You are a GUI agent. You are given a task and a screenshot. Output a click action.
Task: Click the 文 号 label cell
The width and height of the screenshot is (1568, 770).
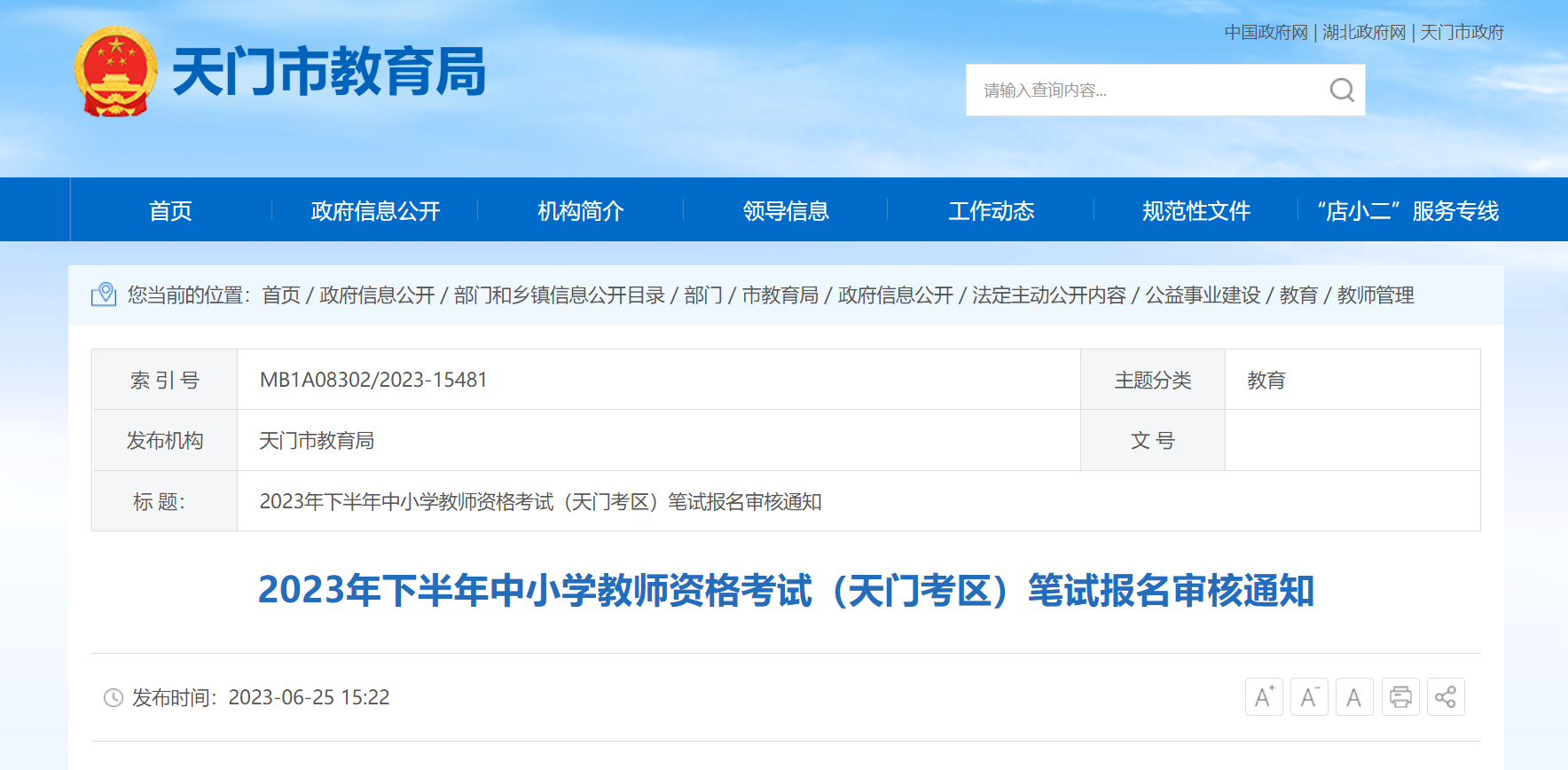pyautogui.click(x=1153, y=440)
